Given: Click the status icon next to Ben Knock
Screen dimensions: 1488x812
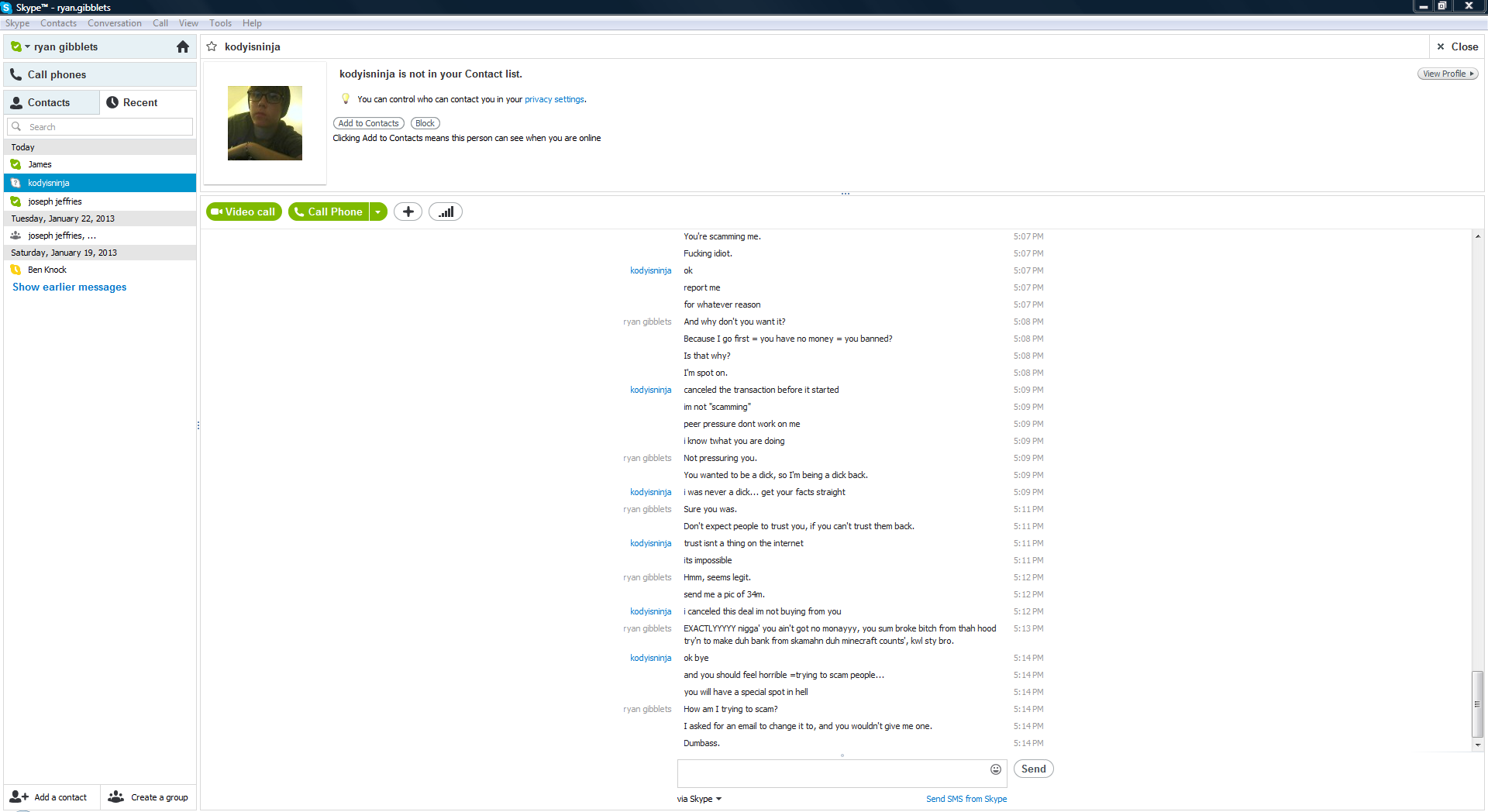Looking at the screenshot, I should 15,270.
